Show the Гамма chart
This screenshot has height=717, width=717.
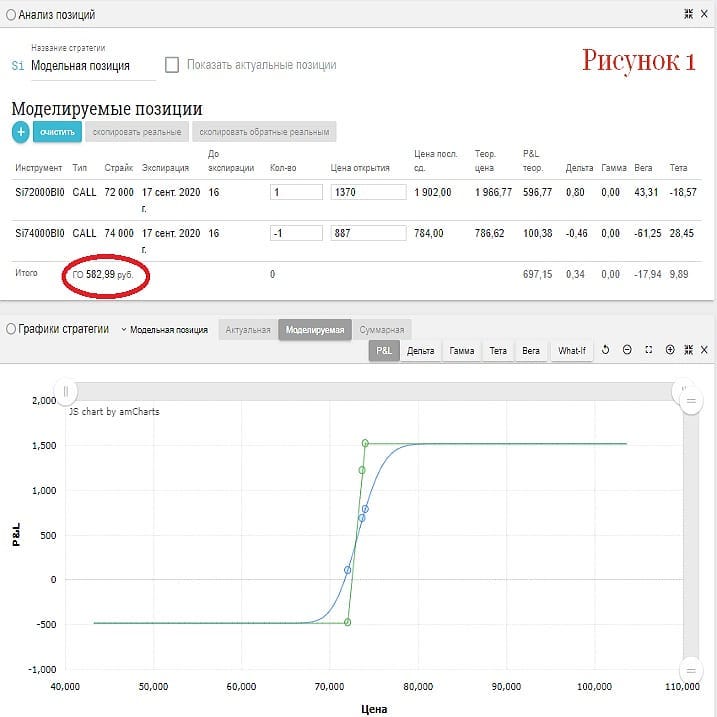click(461, 351)
